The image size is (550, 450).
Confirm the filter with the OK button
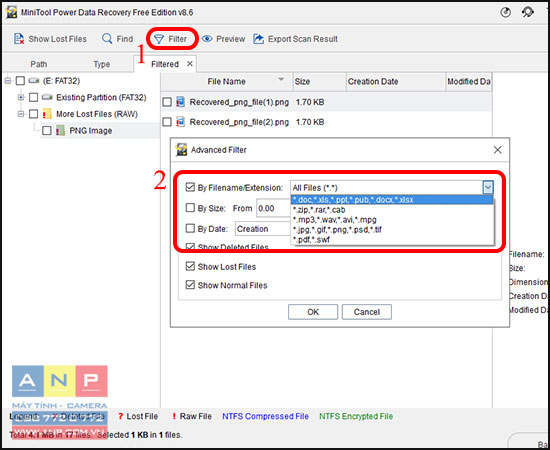313,312
